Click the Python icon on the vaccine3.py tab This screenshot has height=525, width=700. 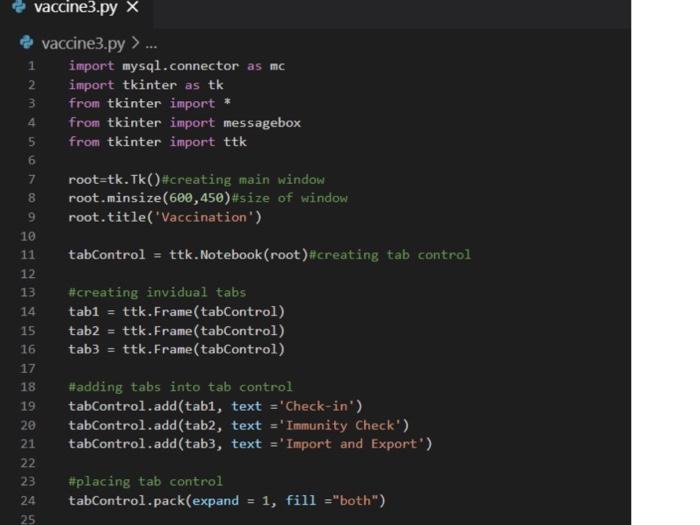(19, 6)
